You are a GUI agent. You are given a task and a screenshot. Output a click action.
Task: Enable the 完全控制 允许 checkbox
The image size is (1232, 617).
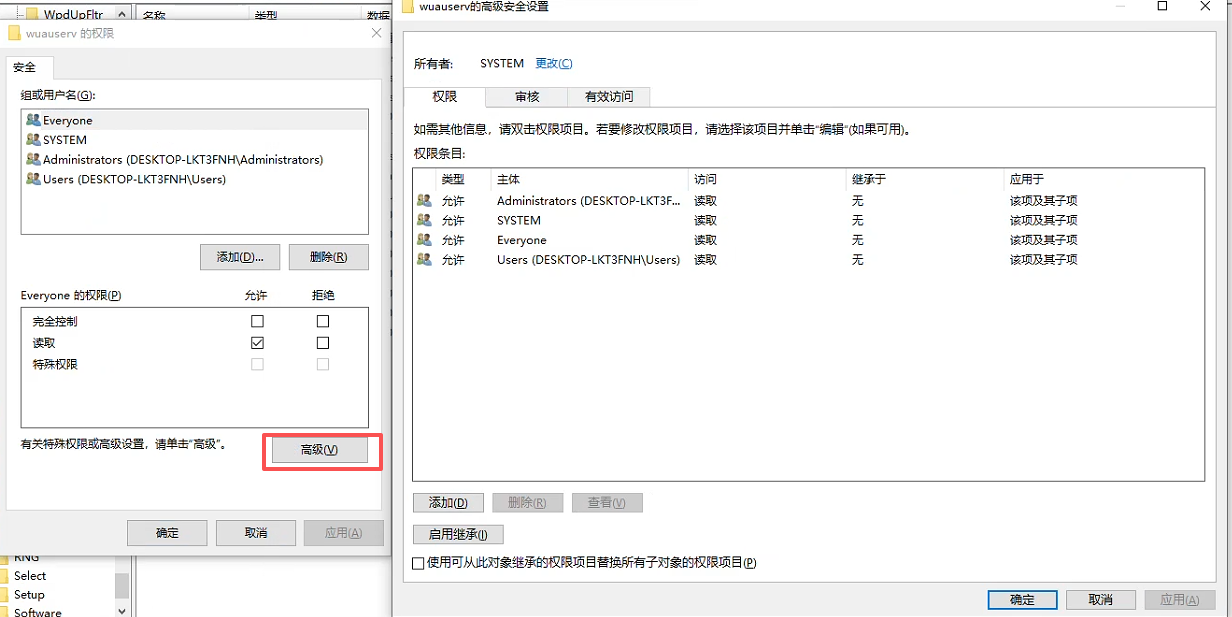coord(257,321)
